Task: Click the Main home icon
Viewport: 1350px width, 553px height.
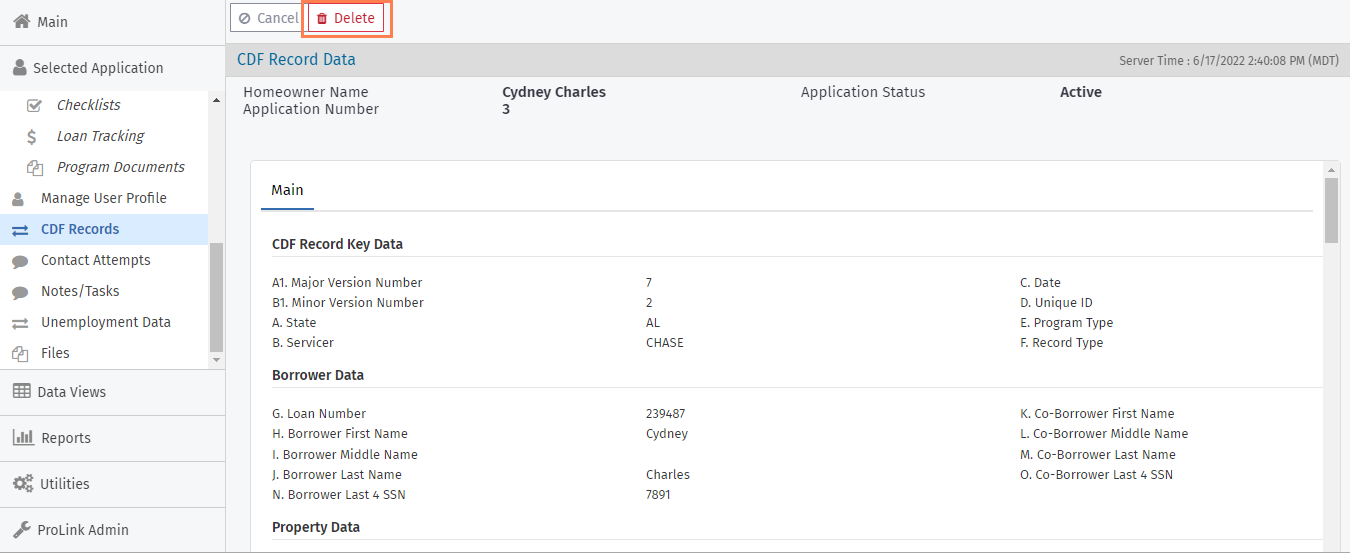Action: [22, 21]
